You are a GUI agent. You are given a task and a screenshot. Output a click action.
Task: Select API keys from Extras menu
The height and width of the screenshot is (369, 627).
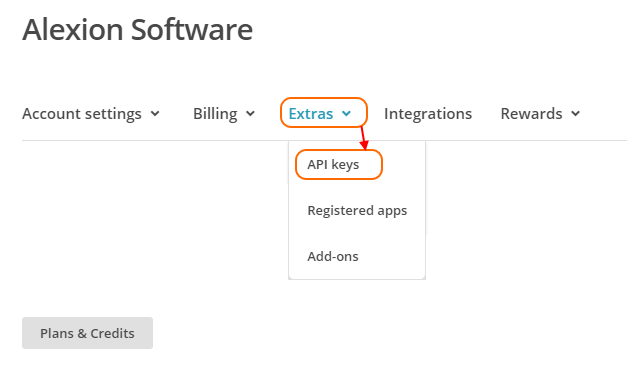coord(333,165)
